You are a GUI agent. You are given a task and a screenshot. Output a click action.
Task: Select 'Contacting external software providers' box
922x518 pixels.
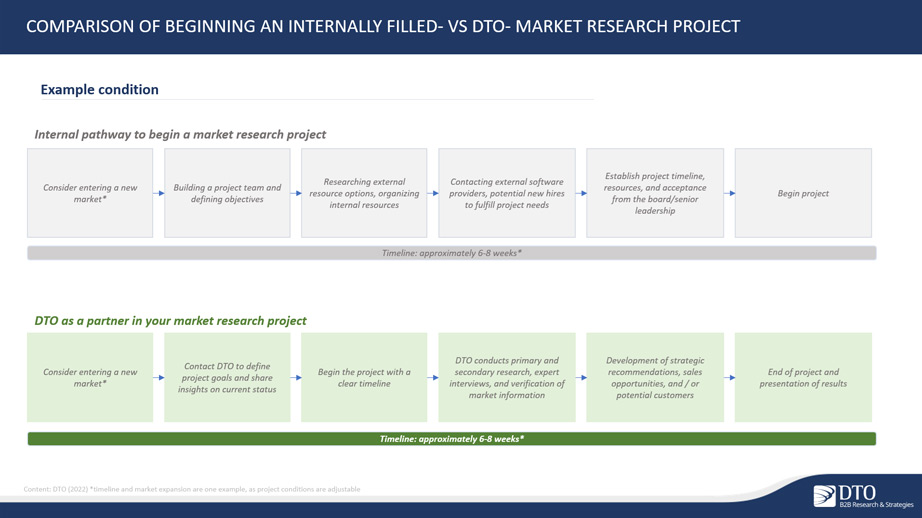(x=507, y=193)
